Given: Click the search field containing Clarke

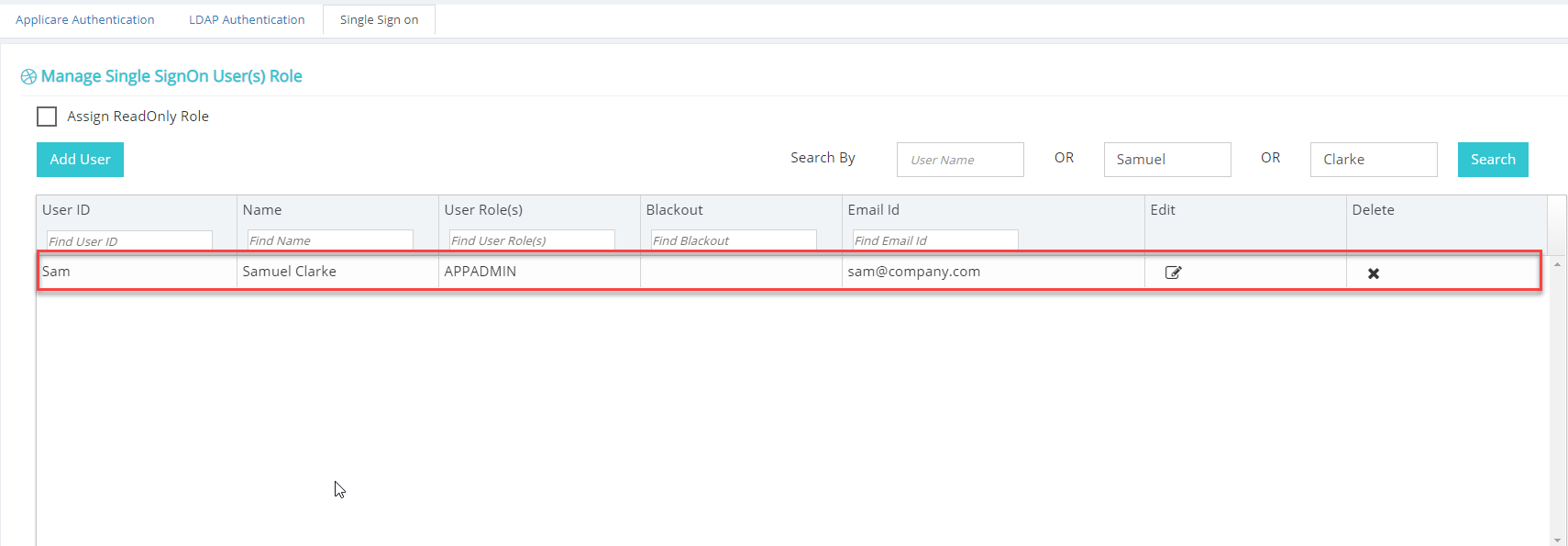Looking at the screenshot, I should tap(1374, 160).
